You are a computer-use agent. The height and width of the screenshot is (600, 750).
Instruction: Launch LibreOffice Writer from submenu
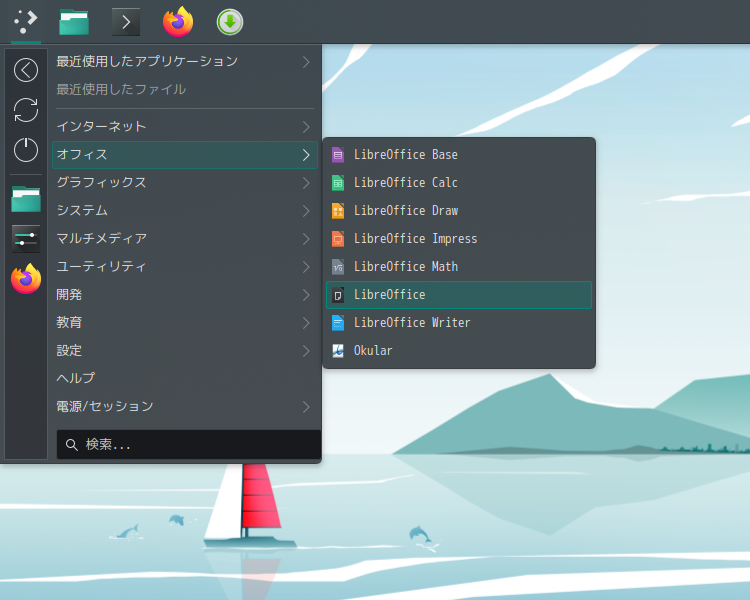459,322
